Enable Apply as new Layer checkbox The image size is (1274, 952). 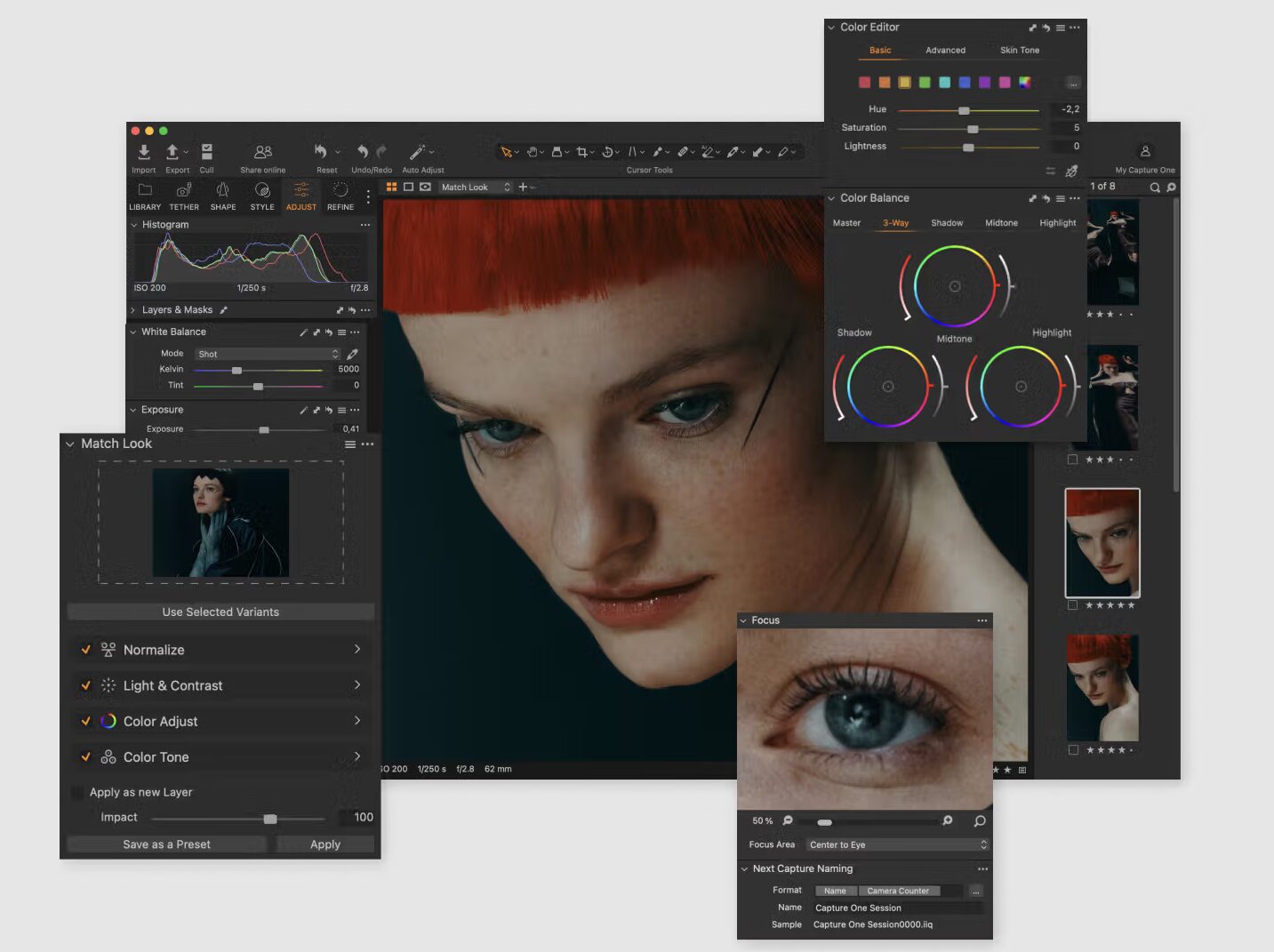click(x=77, y=793)
